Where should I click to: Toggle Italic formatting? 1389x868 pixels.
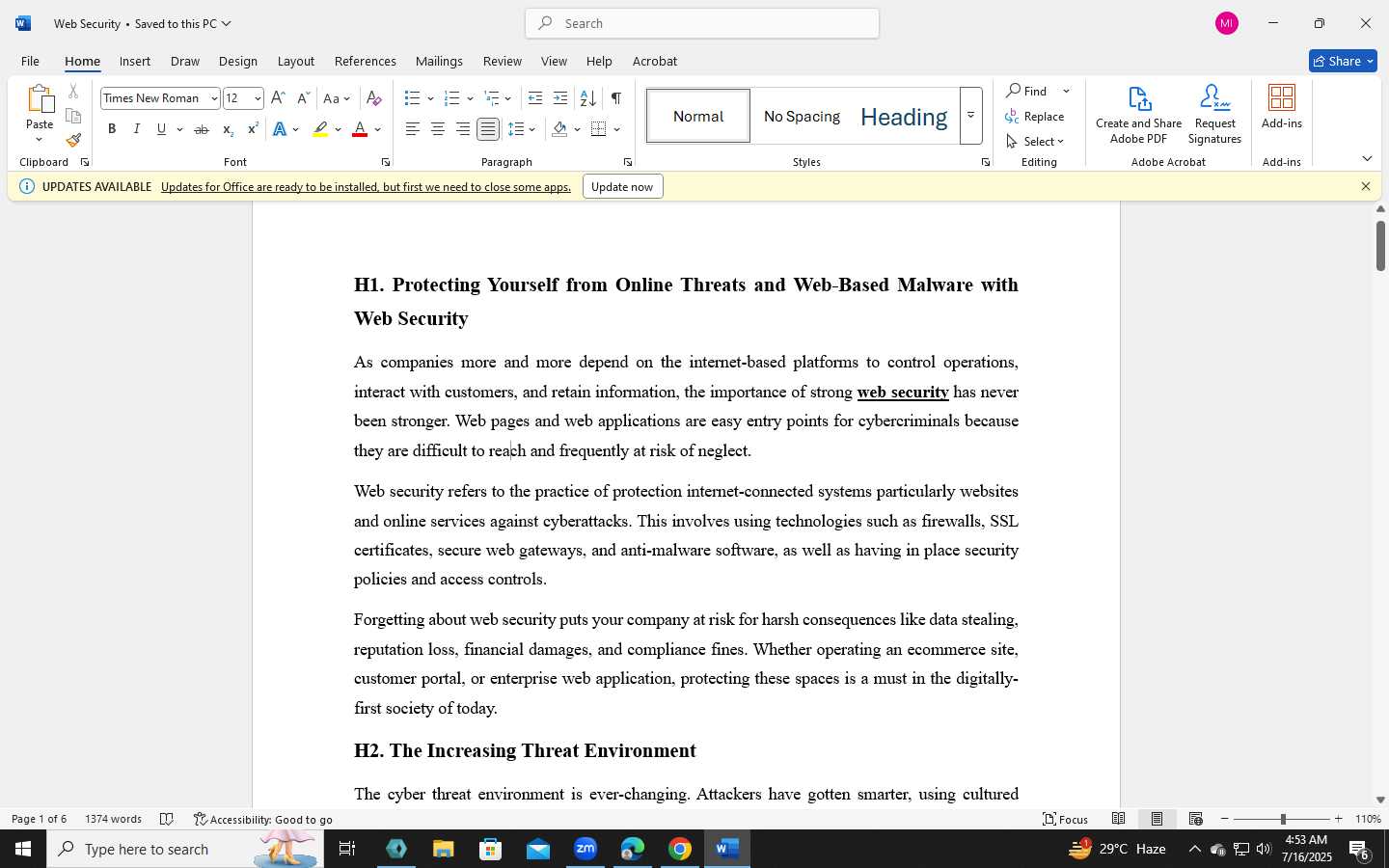click(137, 129)
